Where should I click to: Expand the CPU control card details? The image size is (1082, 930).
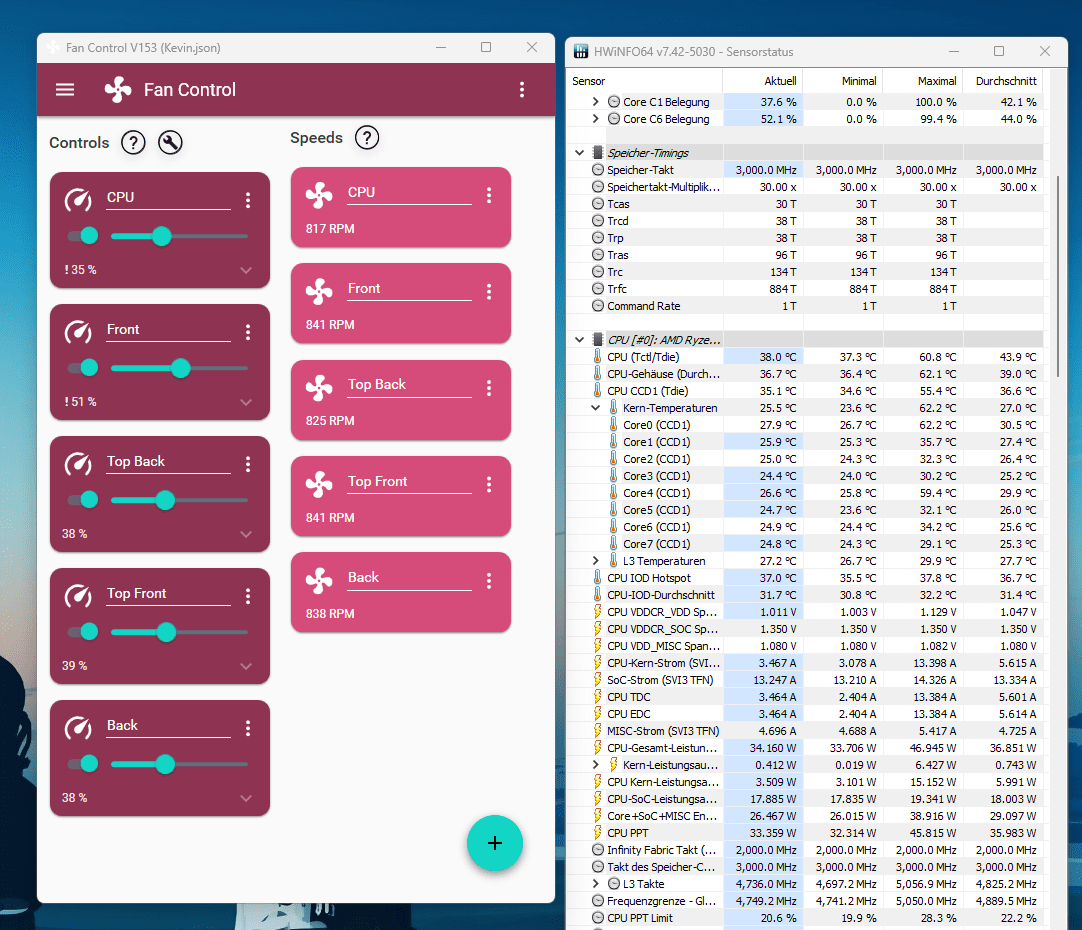(246, 270)
